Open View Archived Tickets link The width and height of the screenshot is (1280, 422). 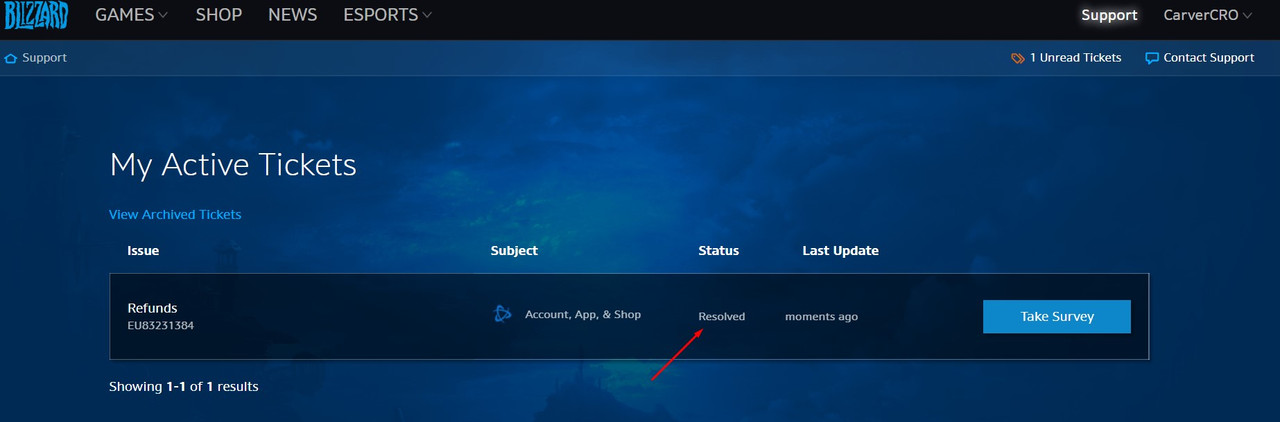click(175, 214)
